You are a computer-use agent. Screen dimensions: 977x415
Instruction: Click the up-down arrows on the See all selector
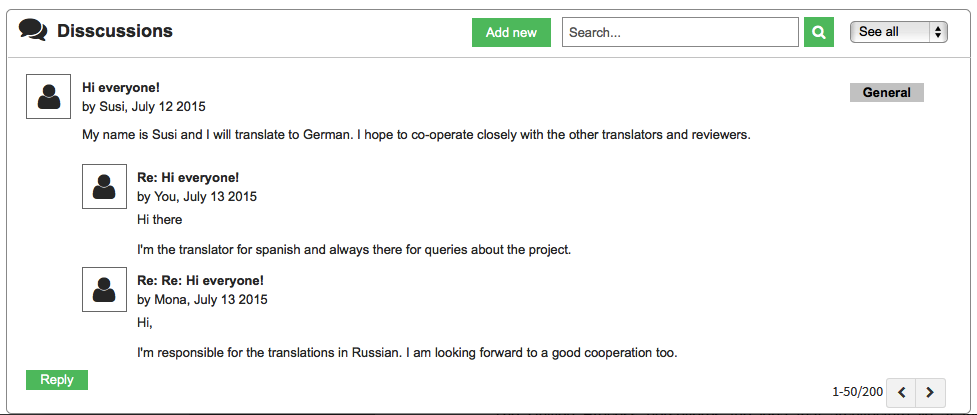tap(938, 32)
